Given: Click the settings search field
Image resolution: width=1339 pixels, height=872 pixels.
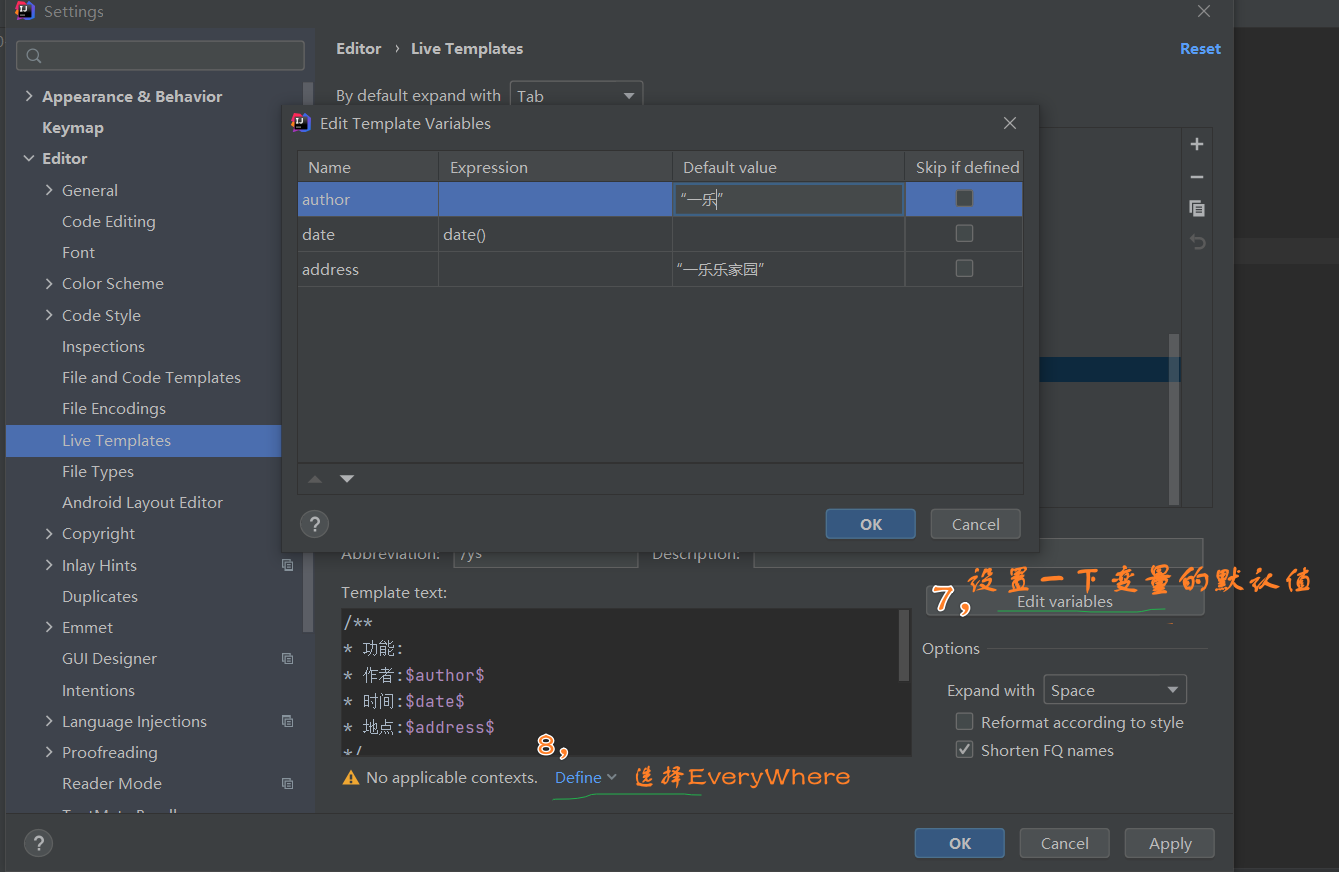Looking at the screenshot, I should [x=161, y=56].
